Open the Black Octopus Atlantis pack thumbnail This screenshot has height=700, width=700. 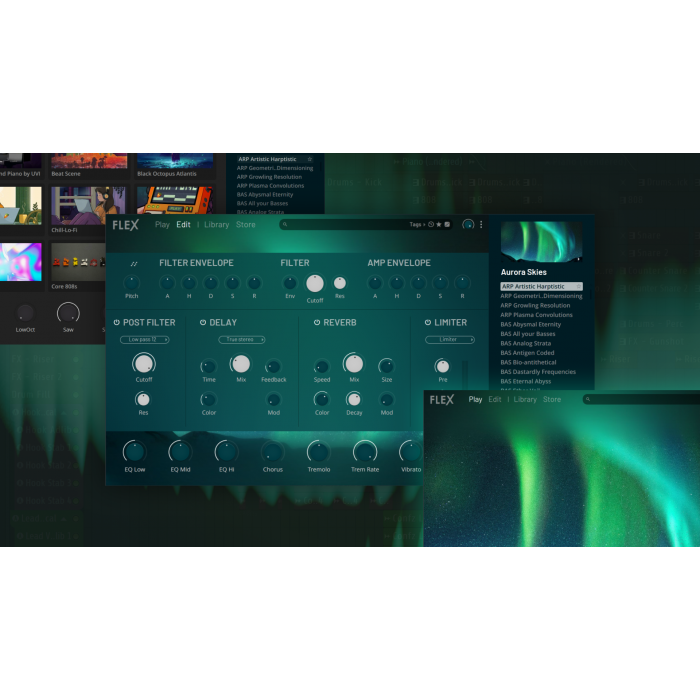click(175, 161)
